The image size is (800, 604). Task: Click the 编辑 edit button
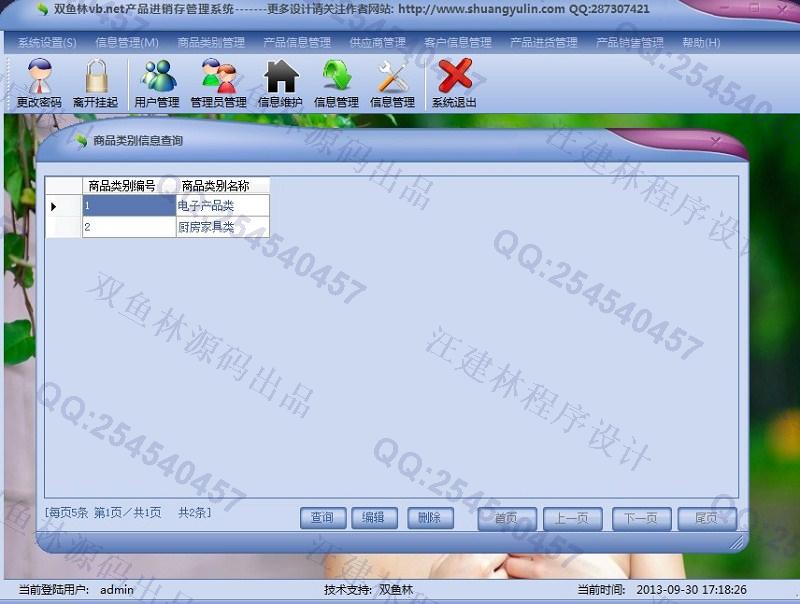[x=374, y=518]
